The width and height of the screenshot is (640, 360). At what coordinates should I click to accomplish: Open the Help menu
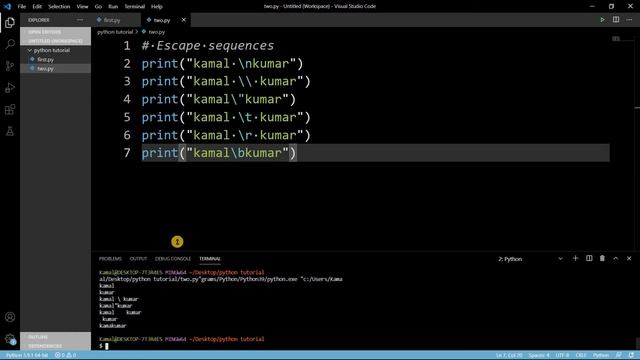(x=157, y=7)
